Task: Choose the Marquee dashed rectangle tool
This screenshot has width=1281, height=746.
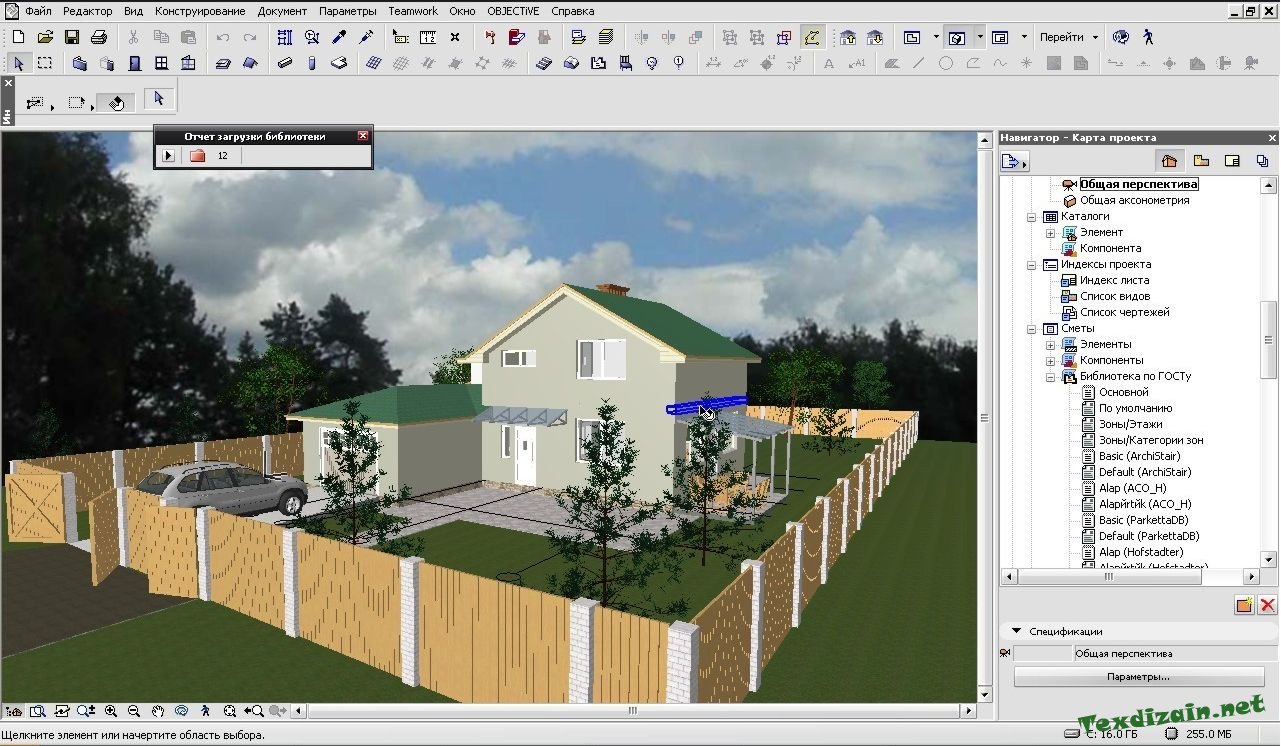Action: [x=45, y=63]
